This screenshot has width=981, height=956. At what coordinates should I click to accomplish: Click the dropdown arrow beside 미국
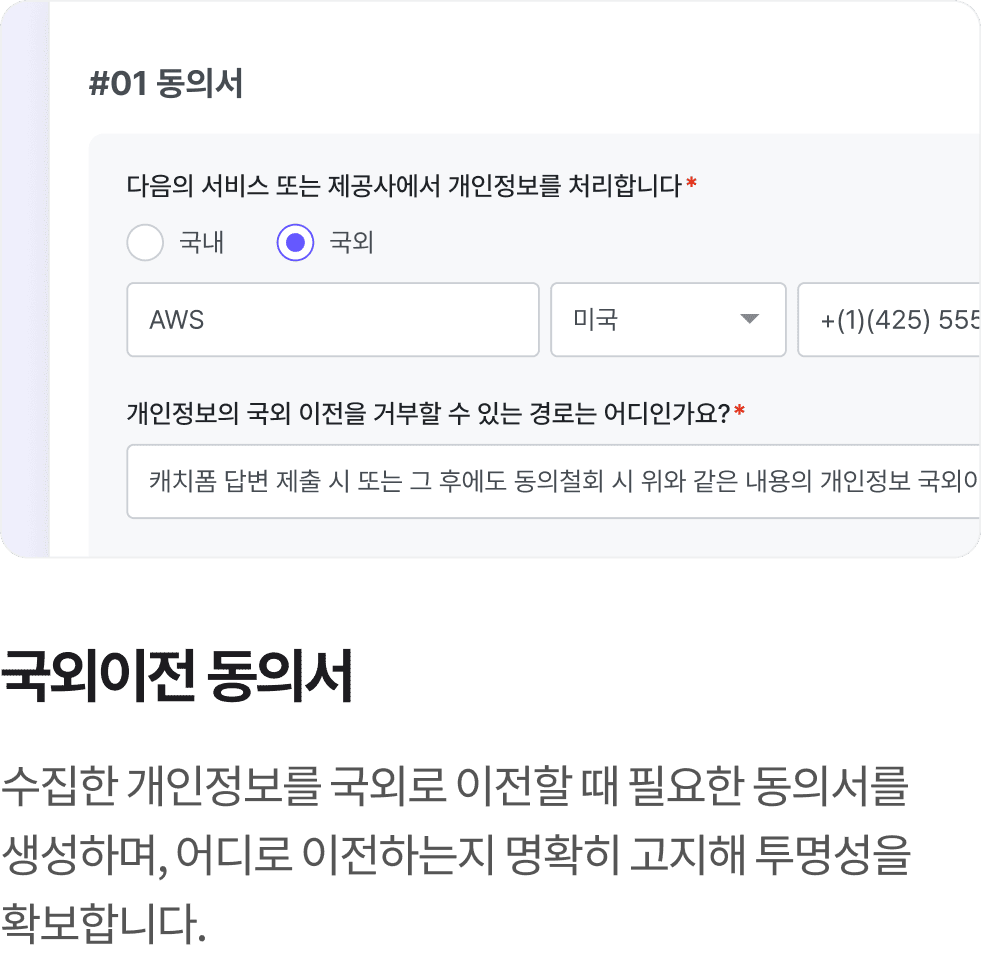pos(750,319)
